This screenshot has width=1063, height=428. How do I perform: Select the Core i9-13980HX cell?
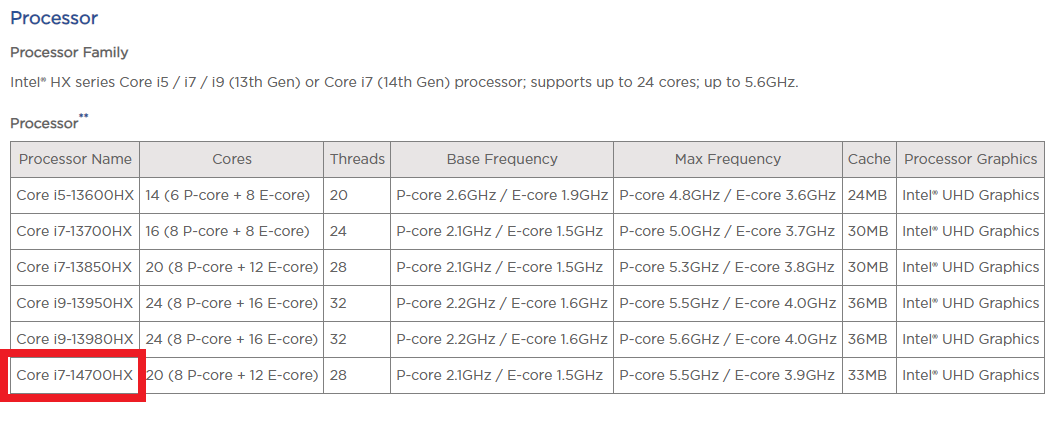75,339
